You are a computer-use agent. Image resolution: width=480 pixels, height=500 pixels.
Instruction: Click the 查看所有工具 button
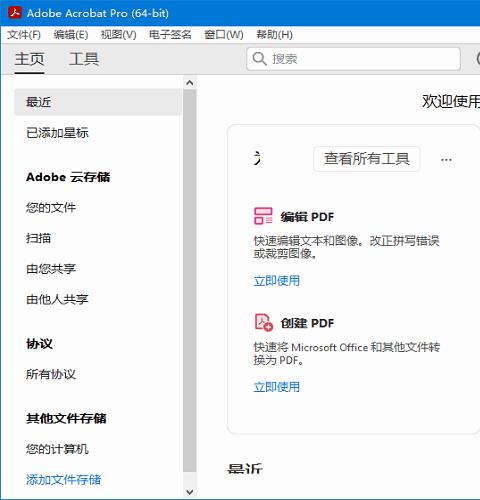point(367,159)
